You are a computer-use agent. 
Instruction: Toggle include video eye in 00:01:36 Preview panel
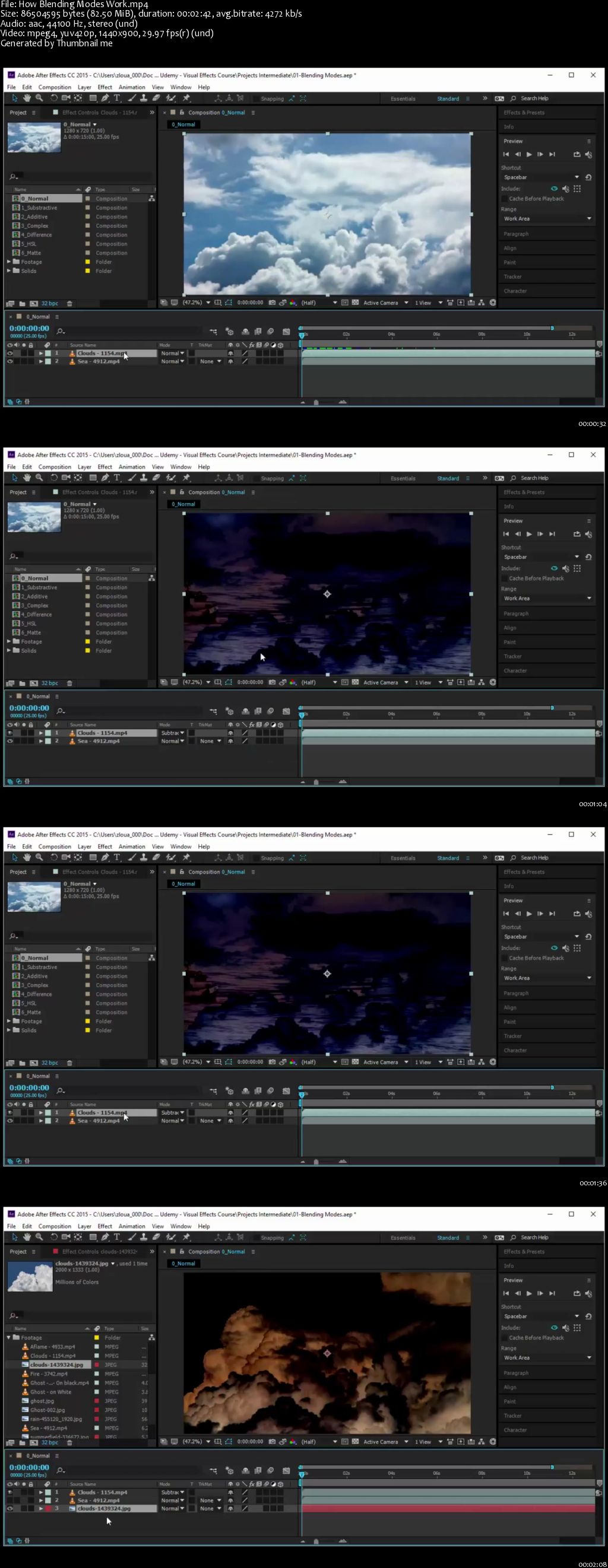click(x=555, y=949)
